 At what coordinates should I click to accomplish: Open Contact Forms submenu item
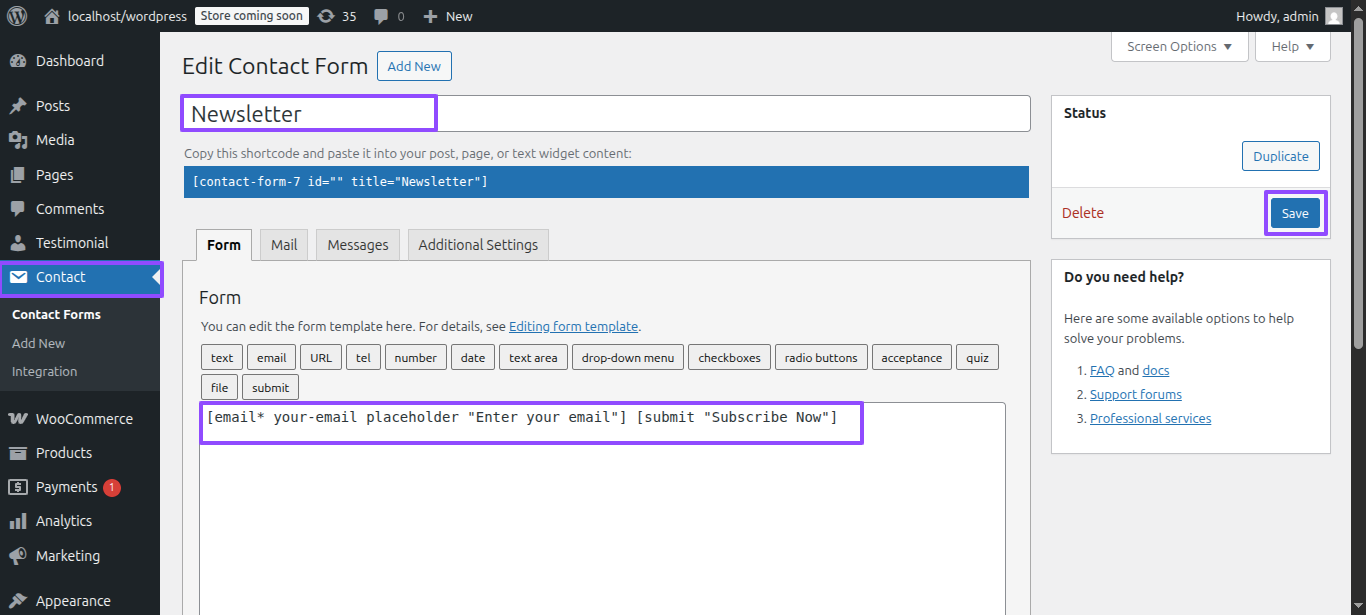point(56,314)
